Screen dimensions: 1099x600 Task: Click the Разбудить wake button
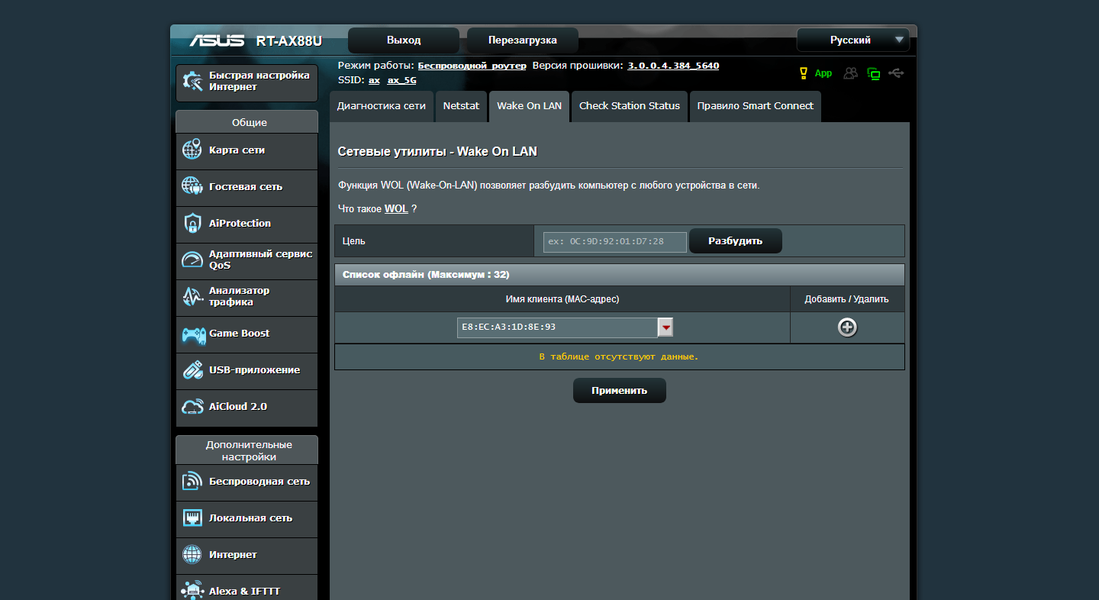(735, 241)
